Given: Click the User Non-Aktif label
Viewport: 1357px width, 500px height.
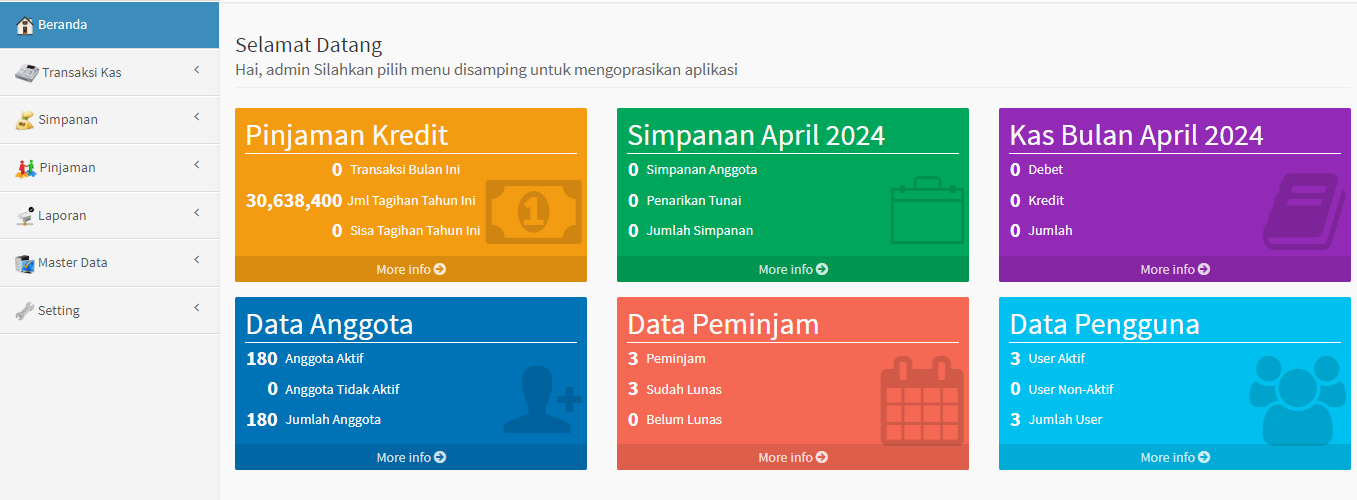Looking at the screenshot, I should 1071,389.
